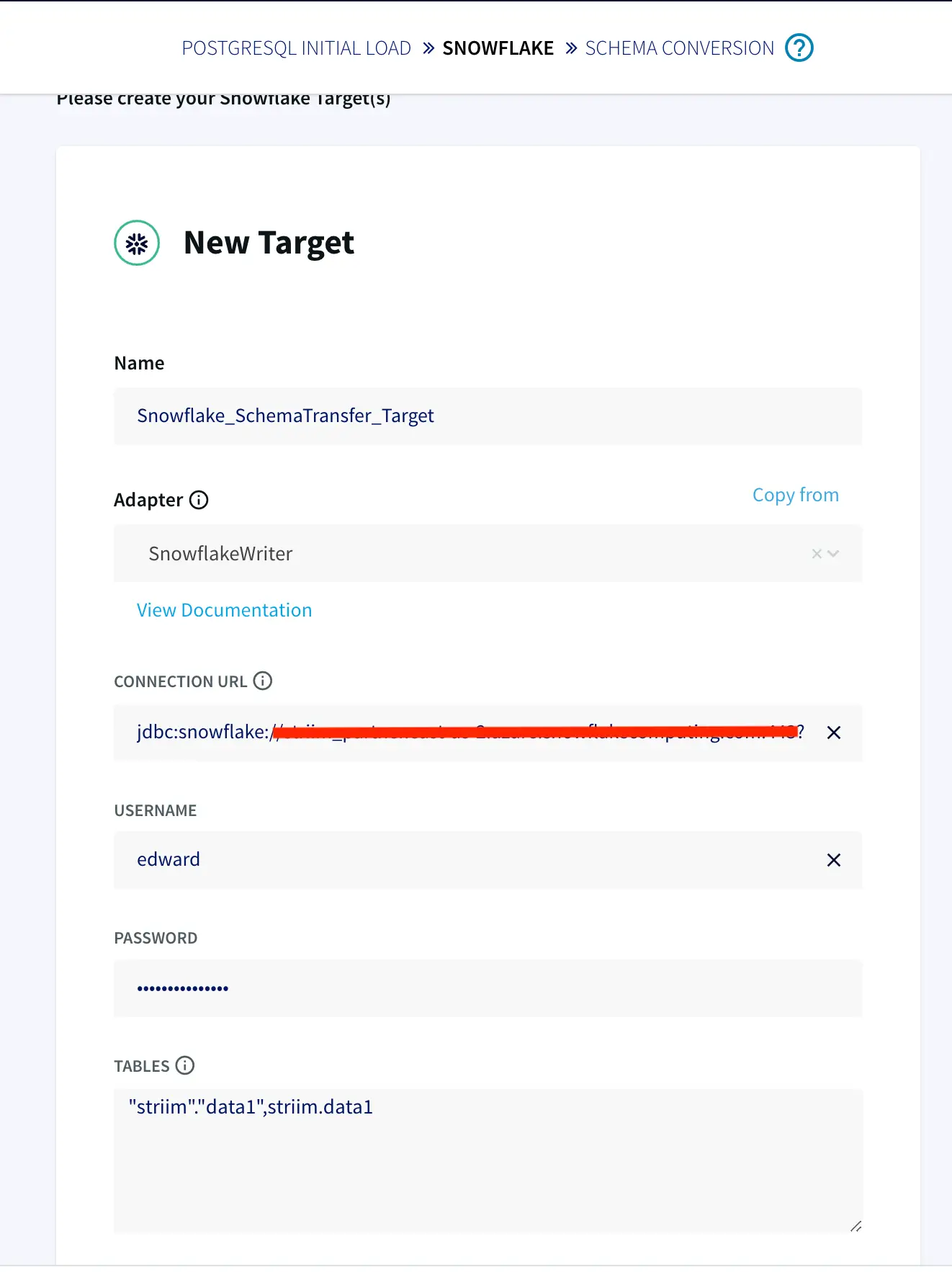Click into the Username field
Image resolution: width=952 pixels, height=1272 pixels.
coord(468,860)
